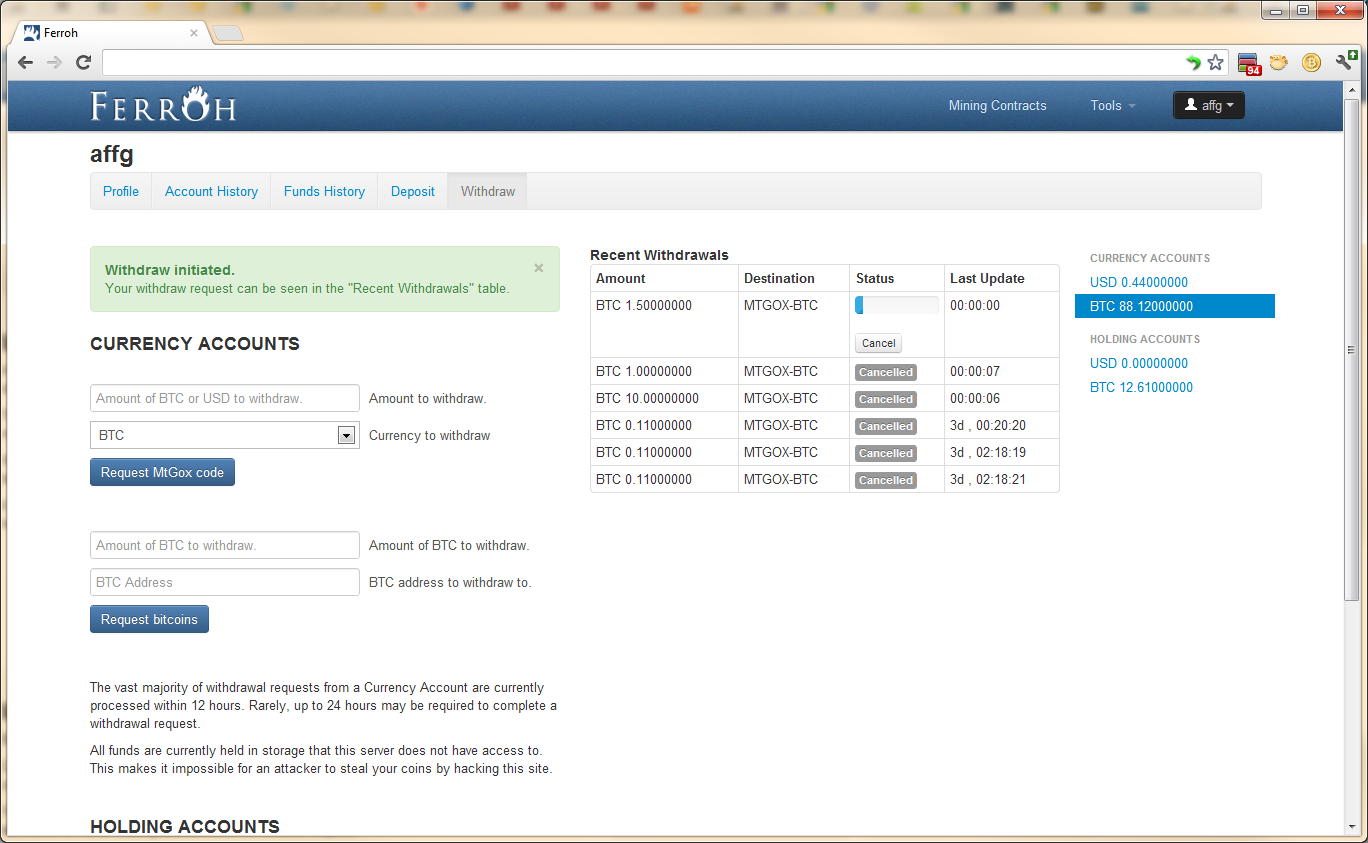This screenshot has height=843, width=1368.
Task: Switch to the Funds History tab
Action: tap(324, 191)
